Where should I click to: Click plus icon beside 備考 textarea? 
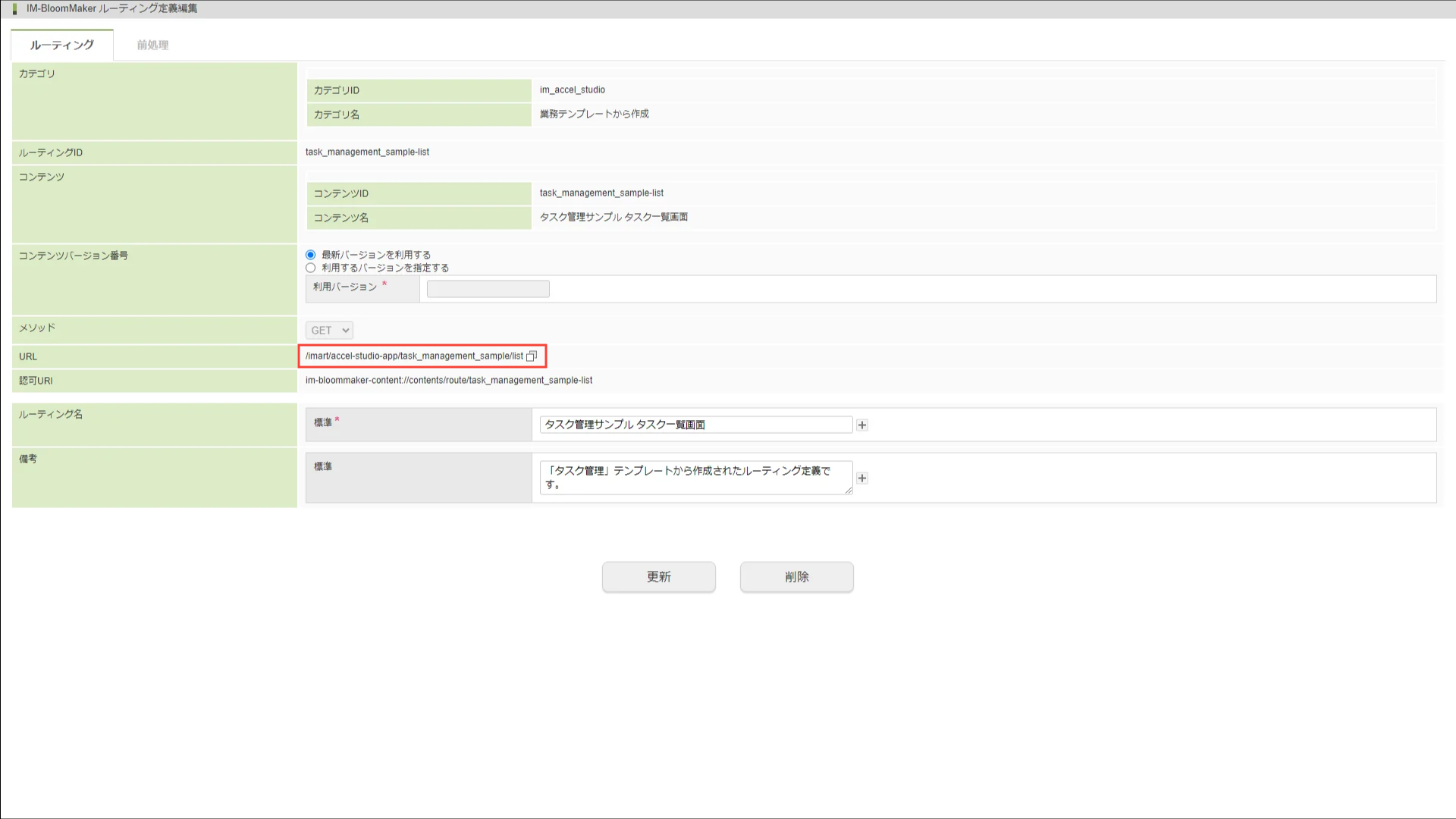click(862, 479)
